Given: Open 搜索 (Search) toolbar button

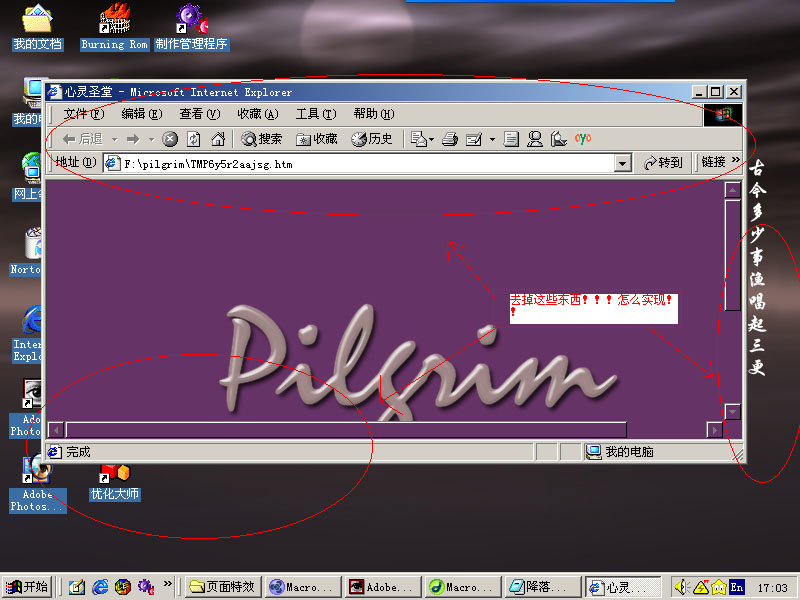Looking at the screenshot, I should tap(261, 139).
